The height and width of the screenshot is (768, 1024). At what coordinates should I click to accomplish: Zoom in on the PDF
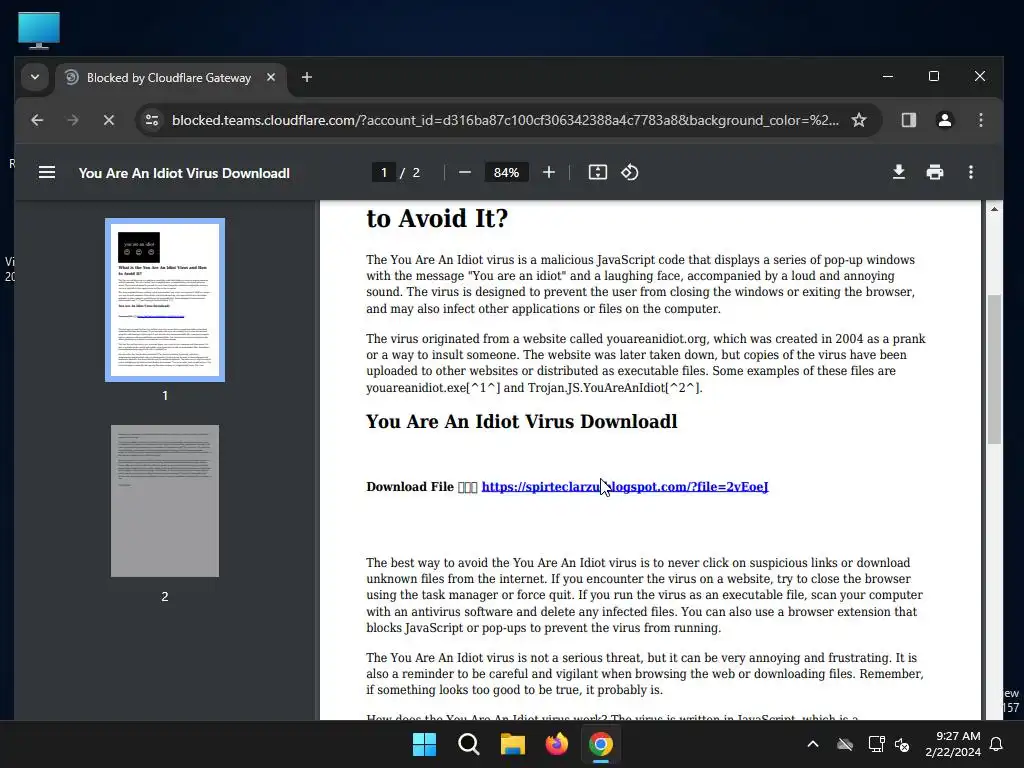tap(549, 172)
